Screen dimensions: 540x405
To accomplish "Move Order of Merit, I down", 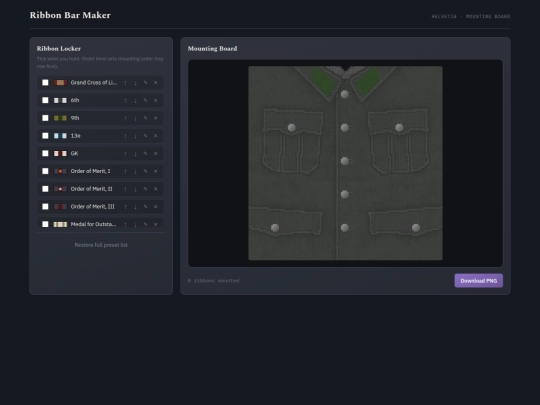I will point(135,171).
